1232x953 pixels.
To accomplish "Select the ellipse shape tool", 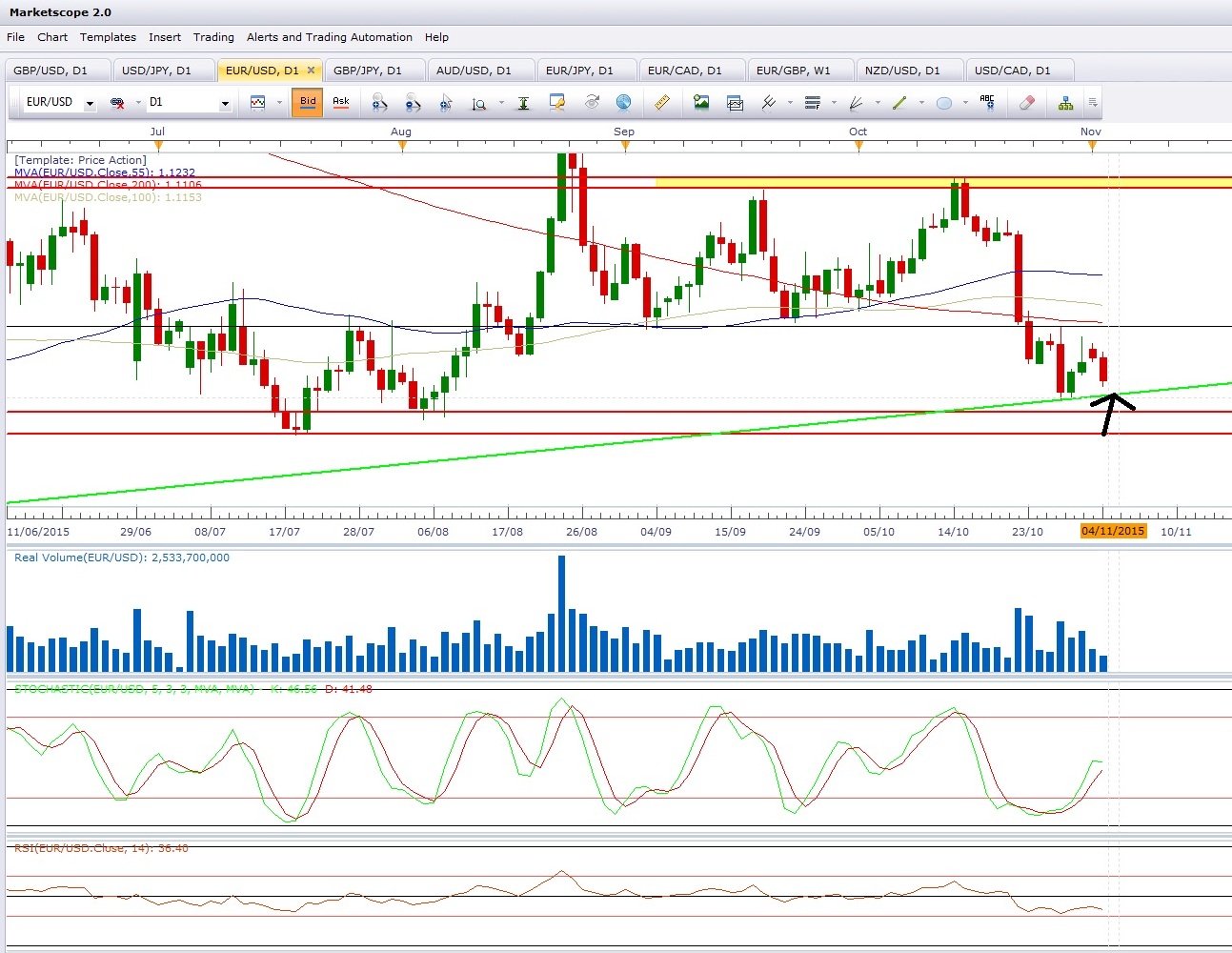I will click(x=944, y=102).
